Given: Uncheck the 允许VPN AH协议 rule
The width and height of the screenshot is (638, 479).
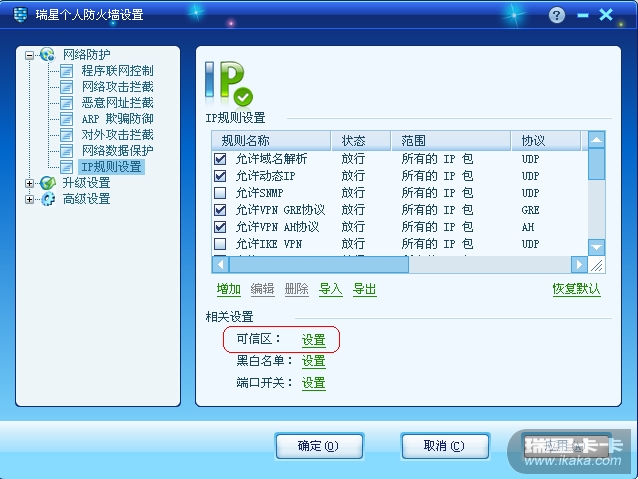Looking at the screenshot, I should [220, 227].
